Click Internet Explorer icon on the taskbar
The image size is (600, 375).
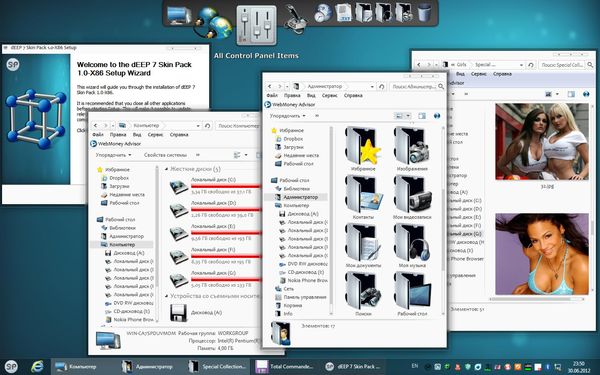[x=37, y=367]
